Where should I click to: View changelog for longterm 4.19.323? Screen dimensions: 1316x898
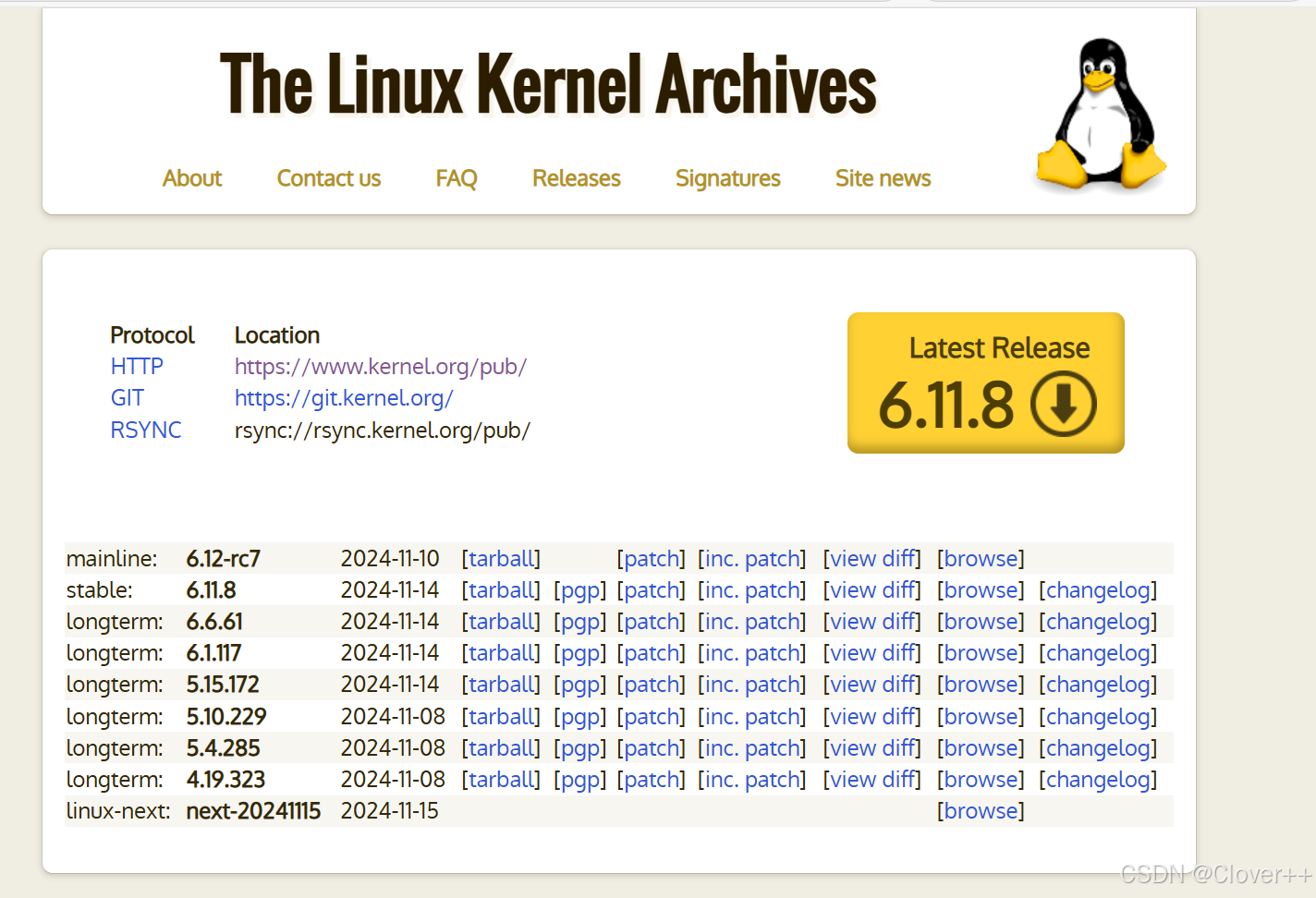(1098, 780)
